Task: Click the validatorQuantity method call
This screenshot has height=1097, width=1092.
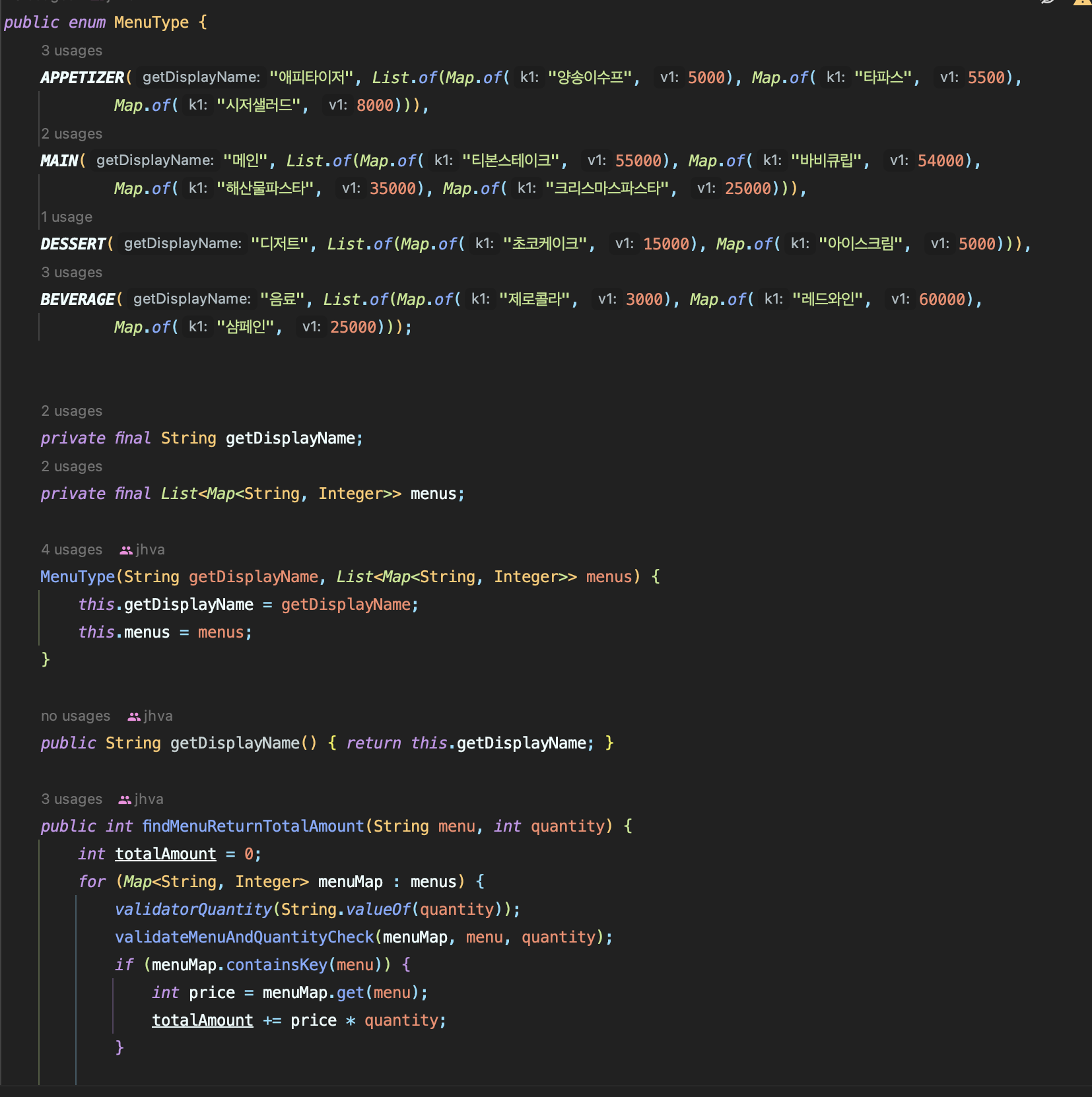Action: click(193, 910)
